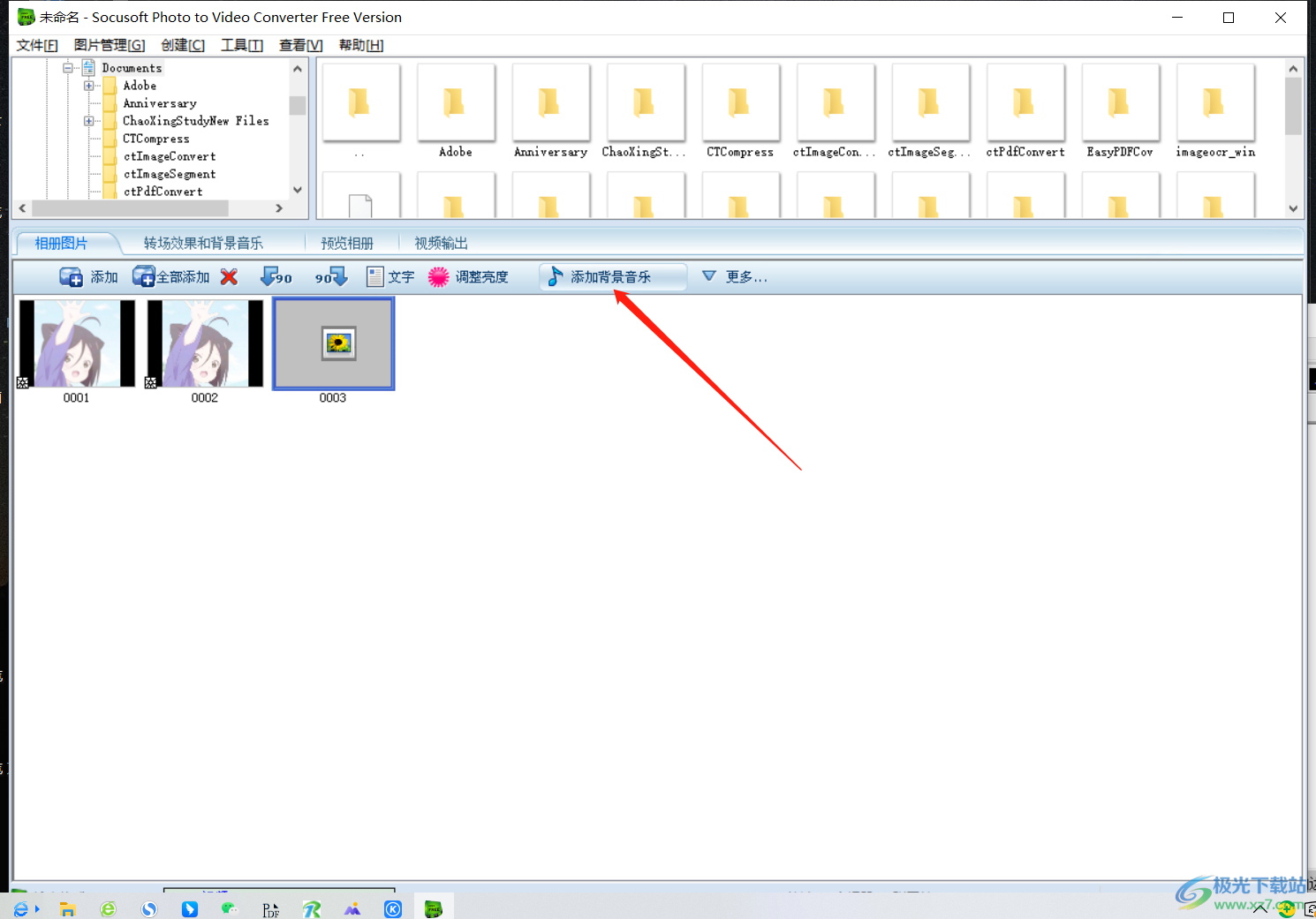Open the blue K app in taskbar
Screen dimensions: 1316x919
click(393, 908)
